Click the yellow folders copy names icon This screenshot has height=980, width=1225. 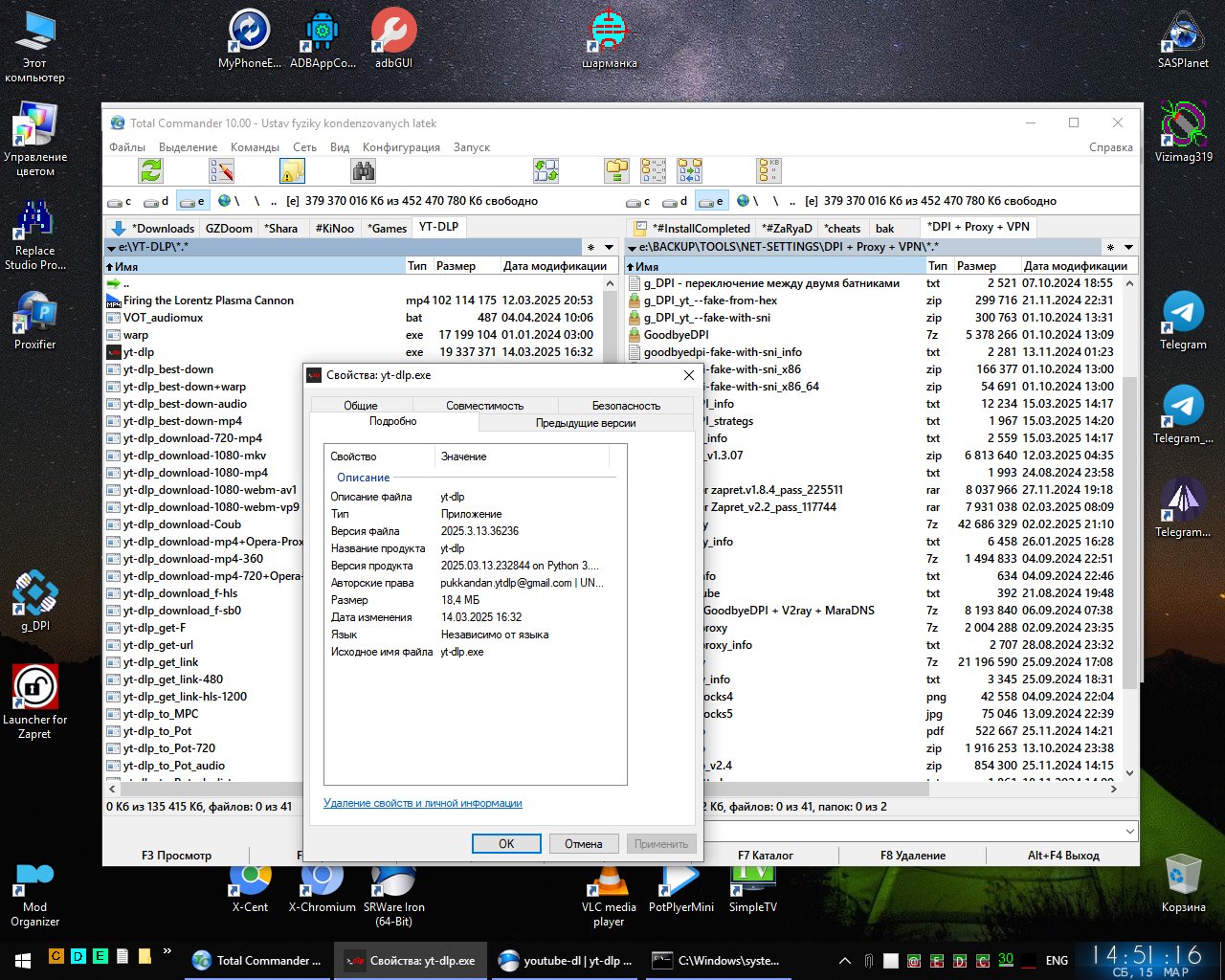(x=617, y=171)
